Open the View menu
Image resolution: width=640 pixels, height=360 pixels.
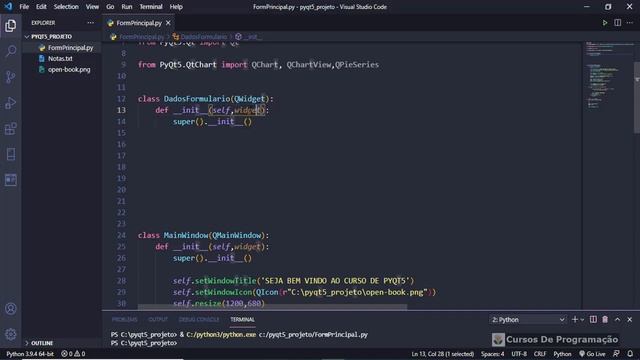(x=92, y=7)
